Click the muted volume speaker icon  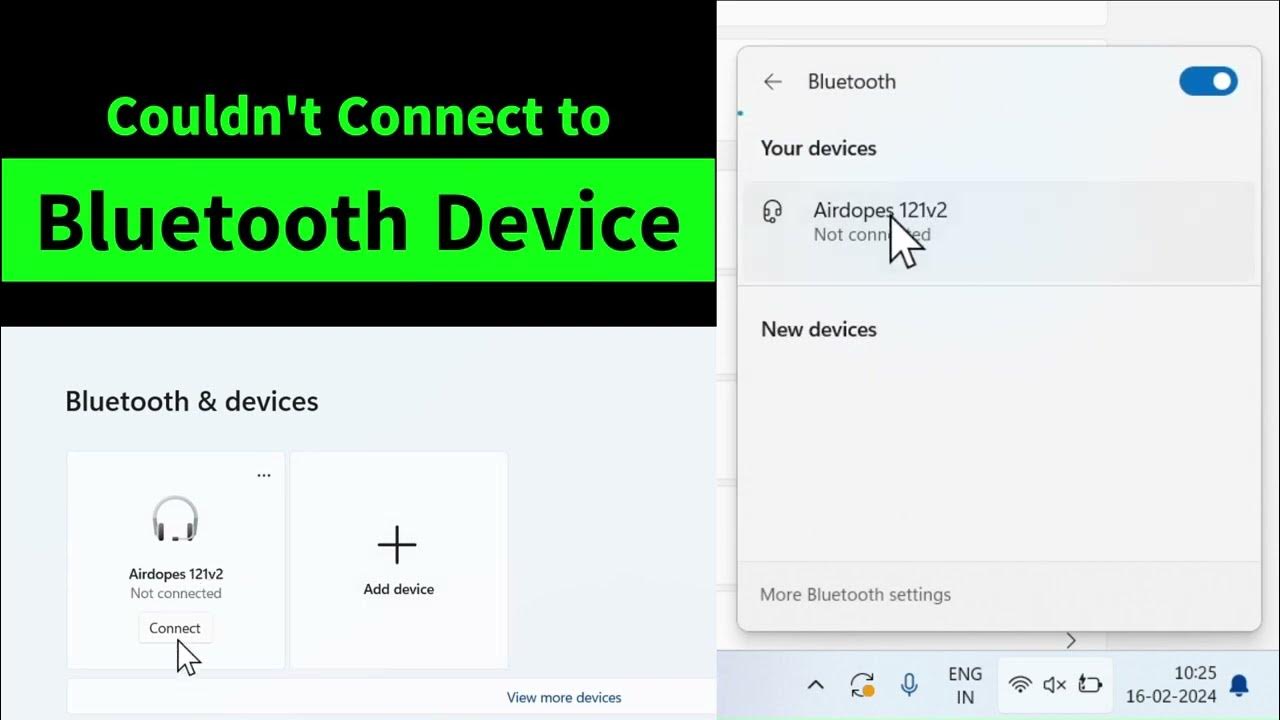[x=1055, y=685]
